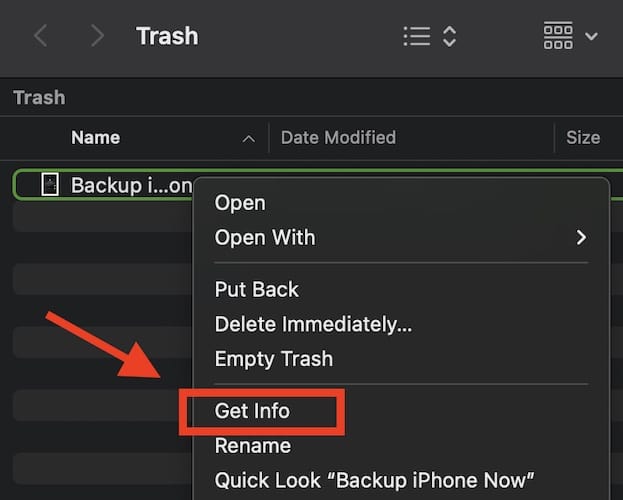Click the back navigation arrow
This screenshot has width=623, height=500.
click(40, 37)
